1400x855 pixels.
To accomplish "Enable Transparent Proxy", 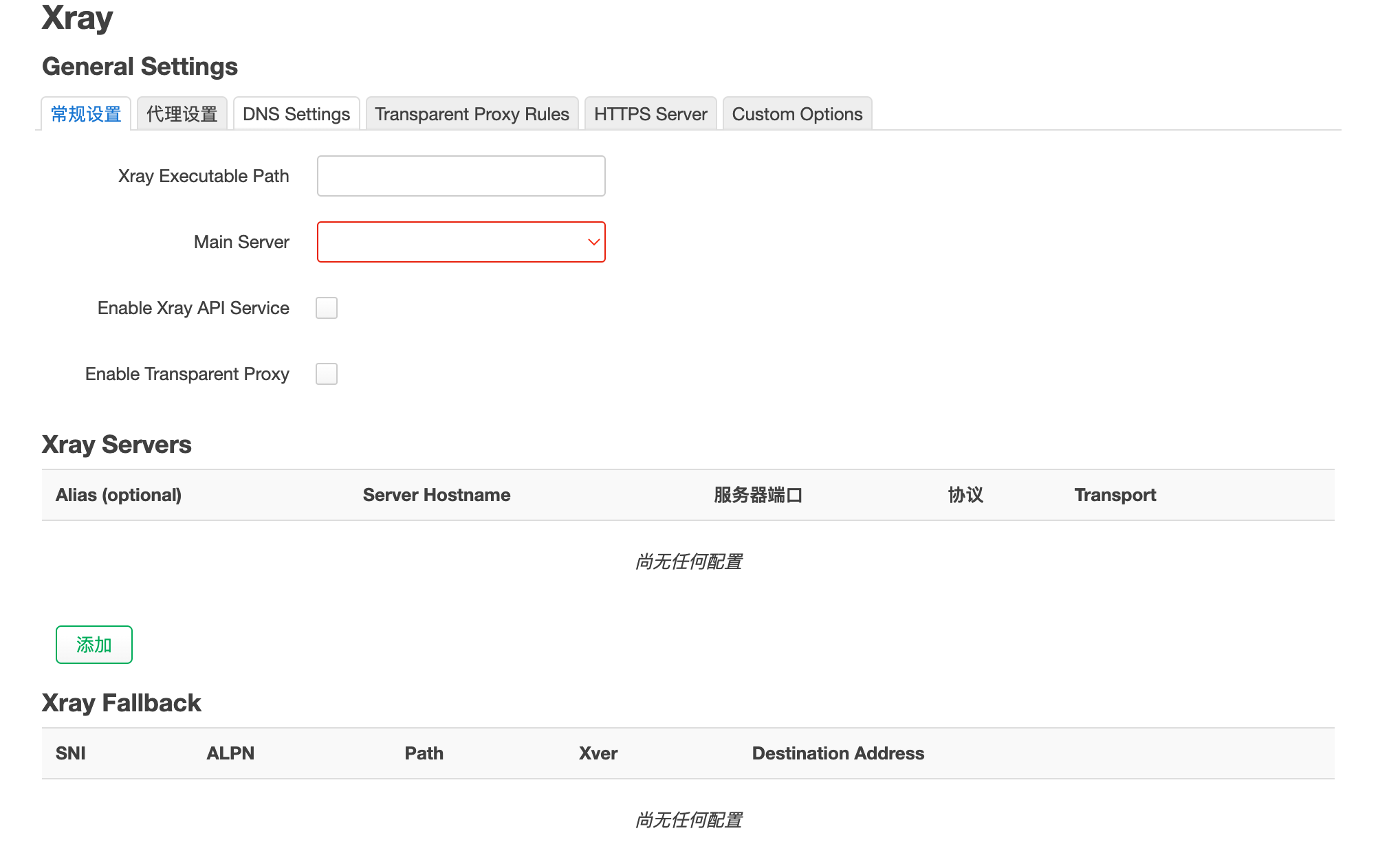I will [x=327, y=373].
